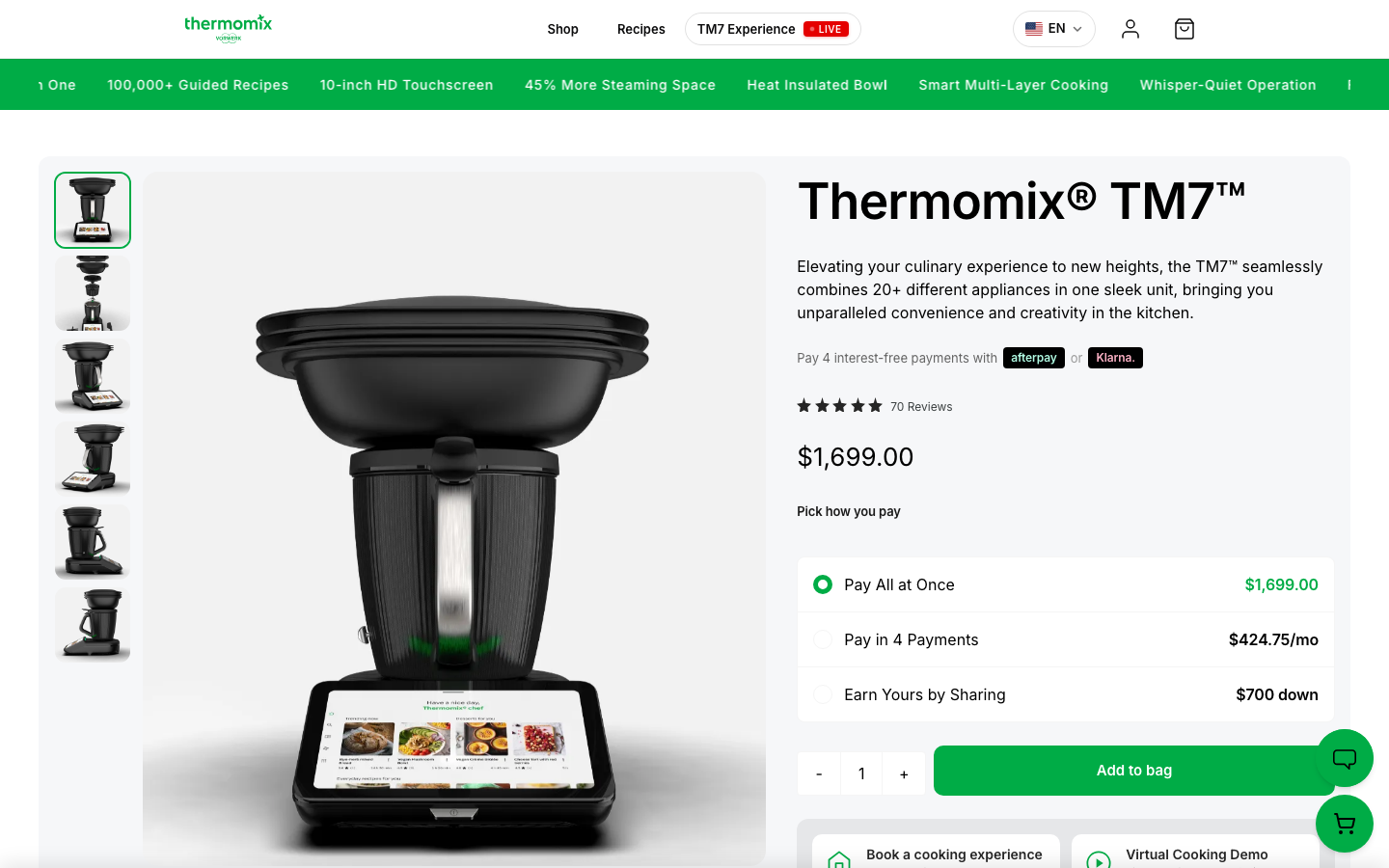Open the user account icon
The width and height of the screenshot is (1389, 868).
(x=1130, y=29)
